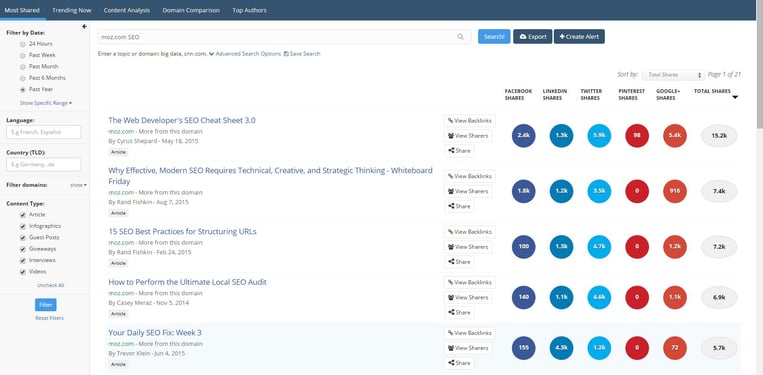This screenshot has width=763, height=375.
Task: Click Save Search link
Action: (x=302, y=54)
